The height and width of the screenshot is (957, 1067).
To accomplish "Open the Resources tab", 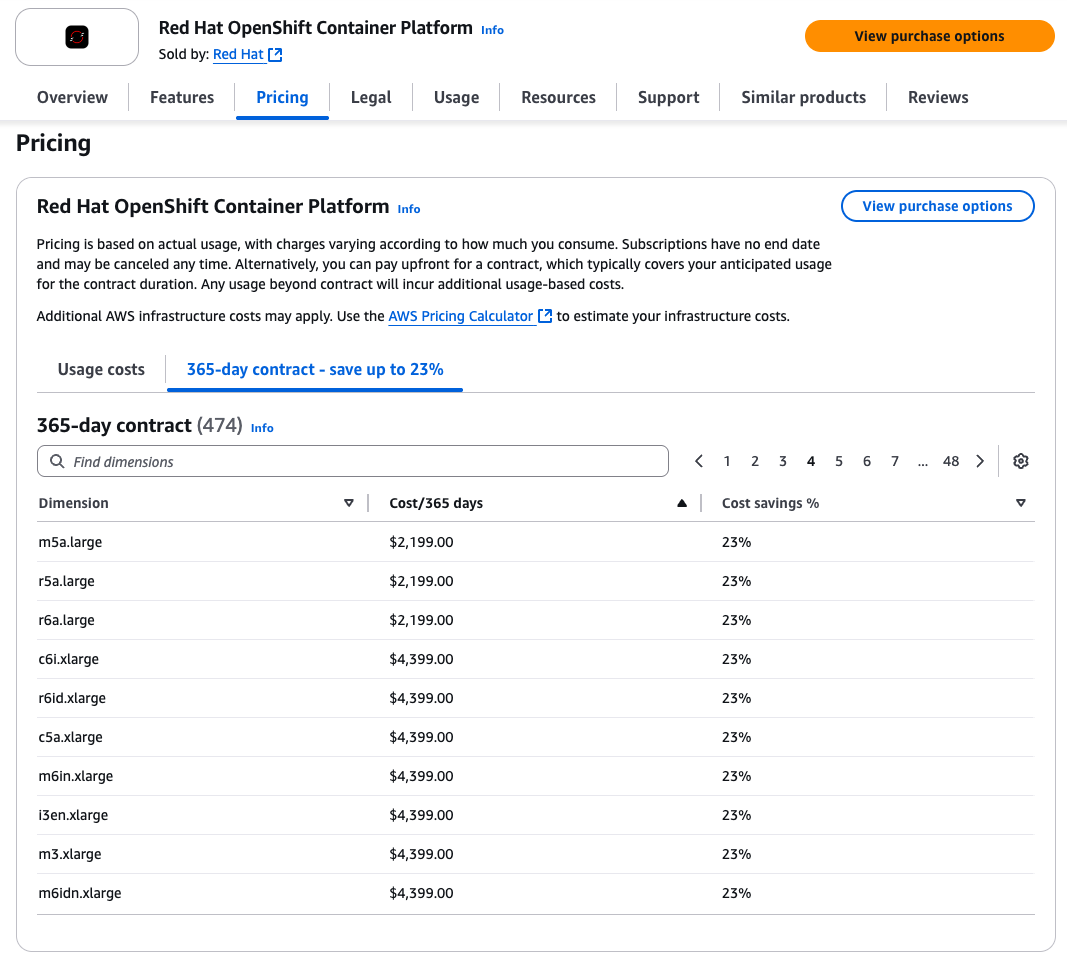I will pos(559,97).
